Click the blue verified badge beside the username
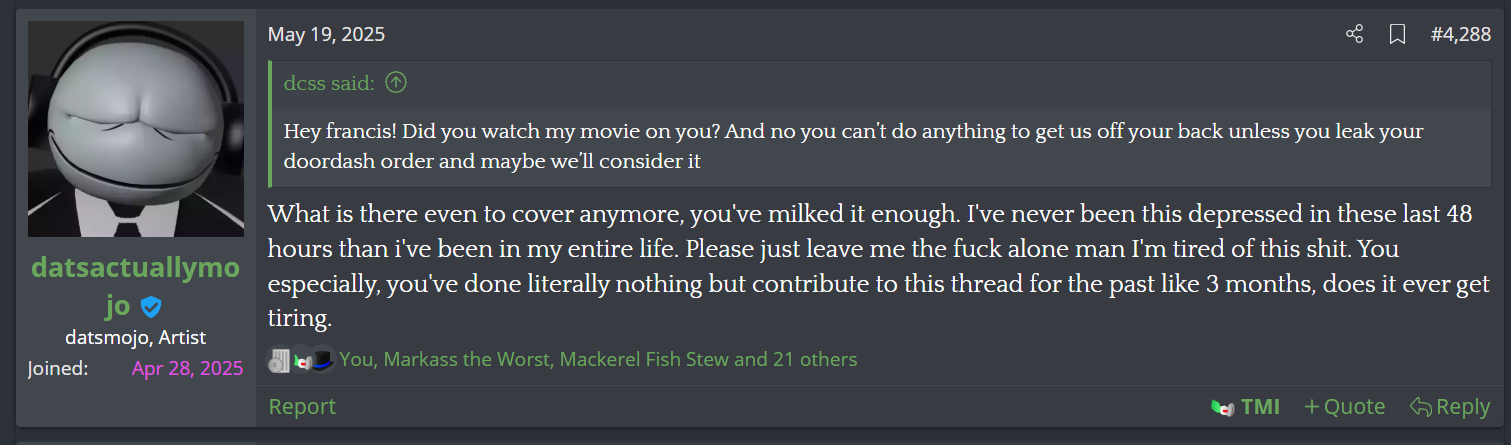Screen dimensions: 1511x445 pos(151,307)
